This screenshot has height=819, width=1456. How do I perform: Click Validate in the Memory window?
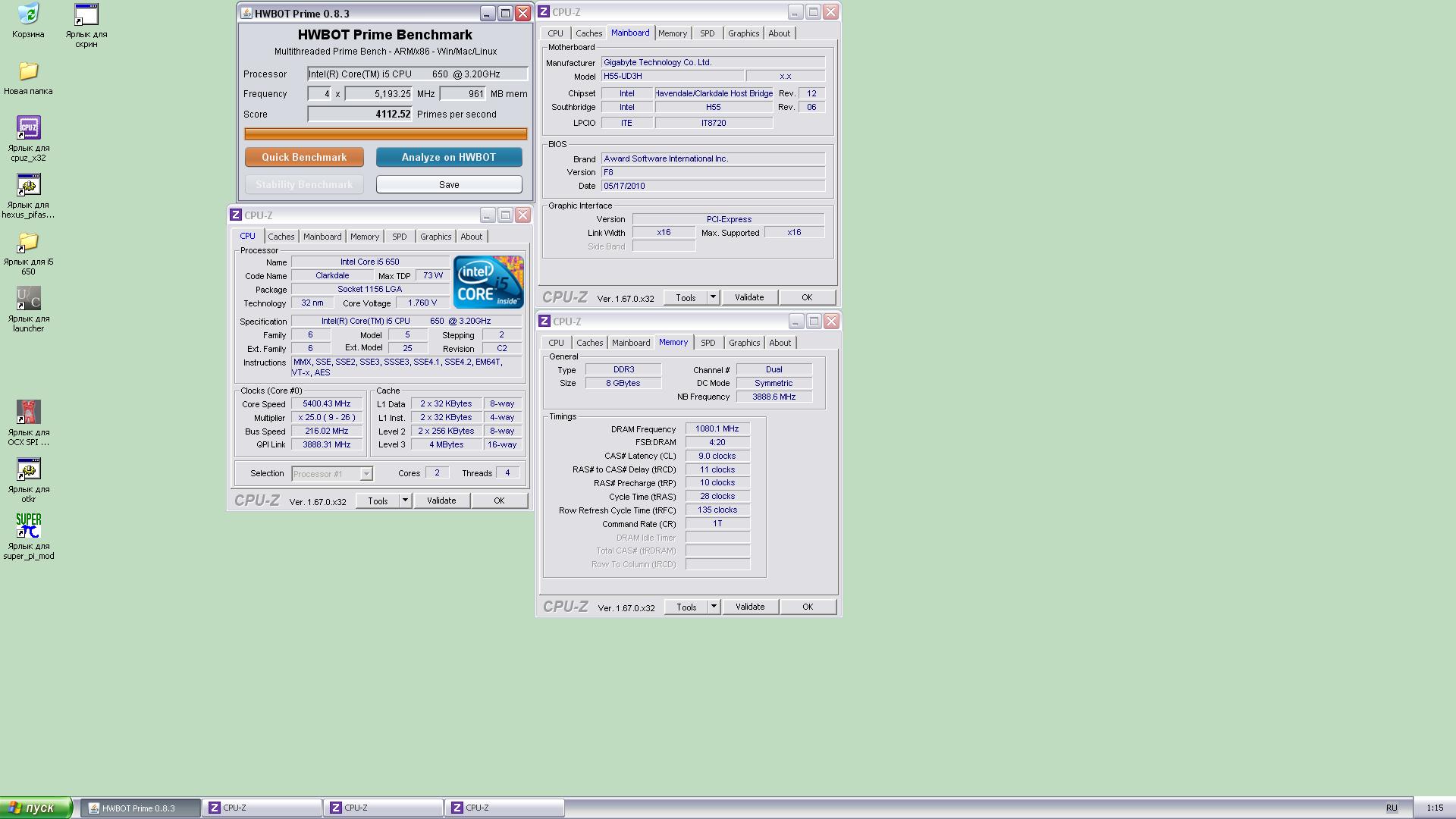(x=750, y=607)
